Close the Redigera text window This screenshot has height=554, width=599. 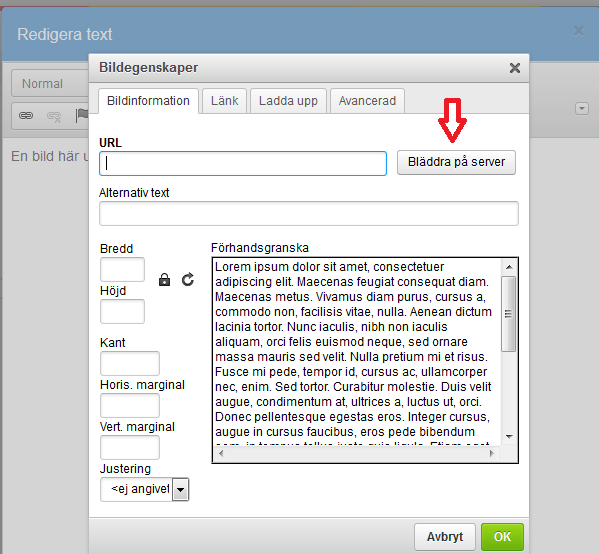tap(579, 31)
